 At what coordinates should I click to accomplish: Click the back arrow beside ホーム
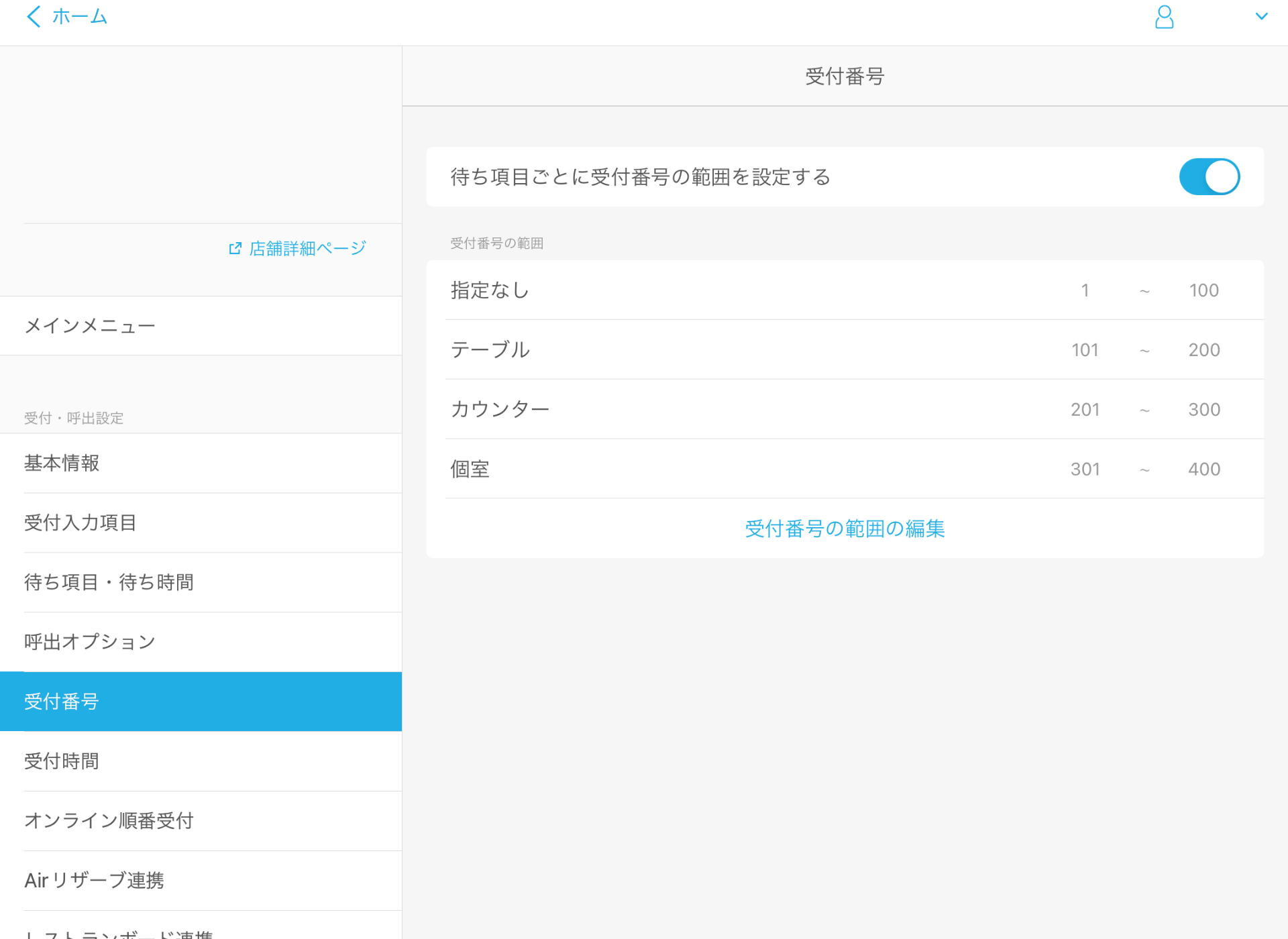tap(34, 17)
